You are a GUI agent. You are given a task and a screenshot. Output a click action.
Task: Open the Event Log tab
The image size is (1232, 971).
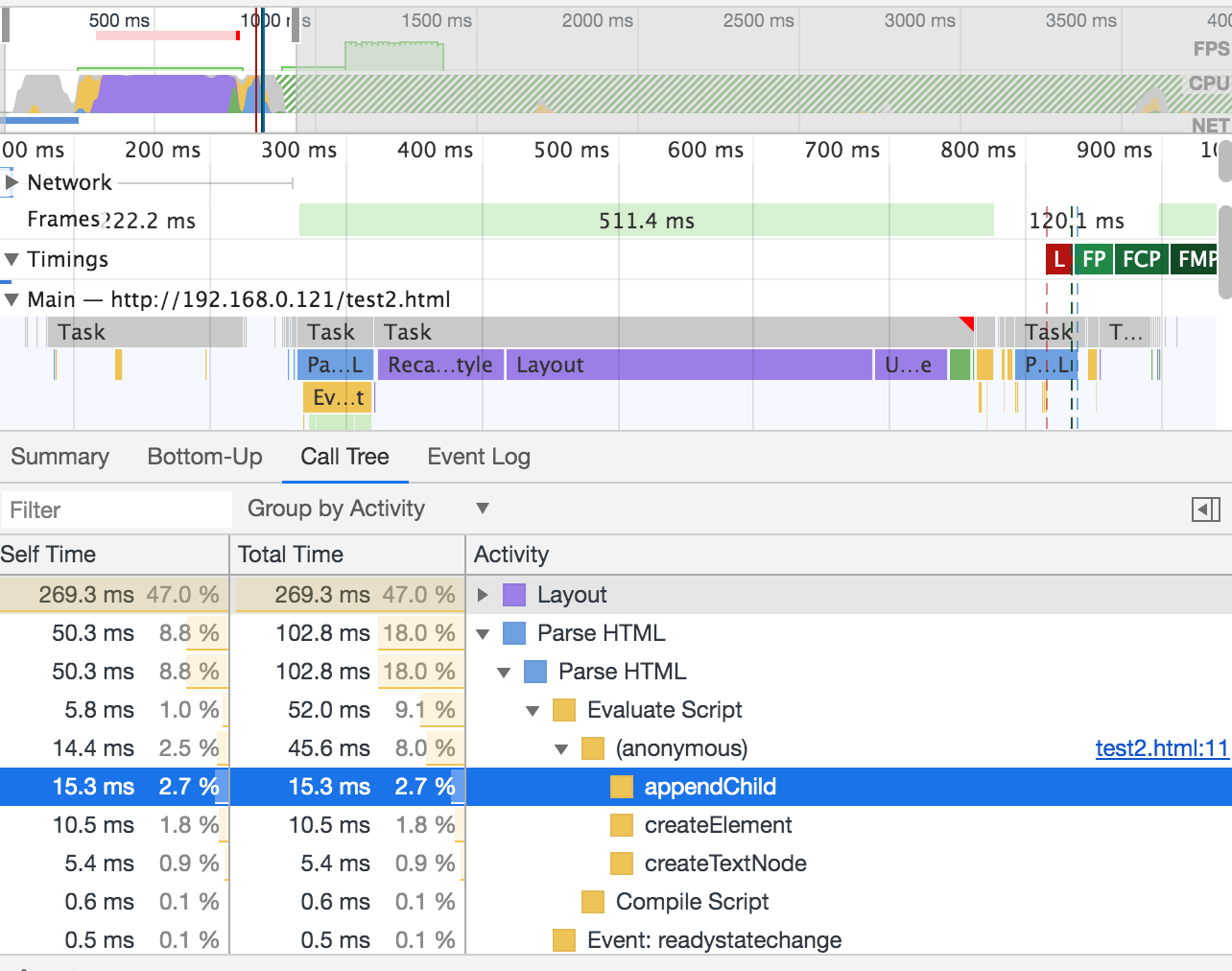point(478,457)
